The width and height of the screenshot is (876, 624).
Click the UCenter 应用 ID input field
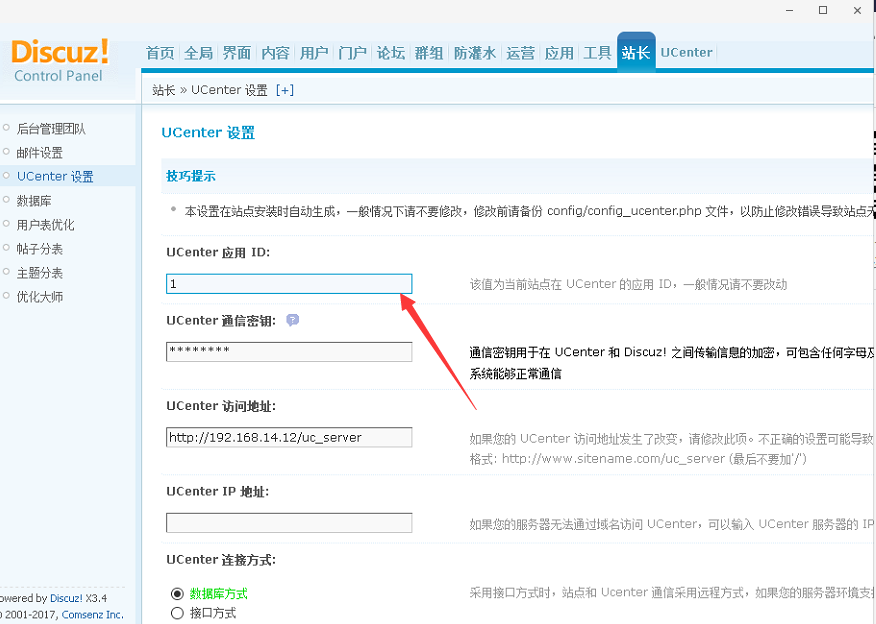pos(288,284)
